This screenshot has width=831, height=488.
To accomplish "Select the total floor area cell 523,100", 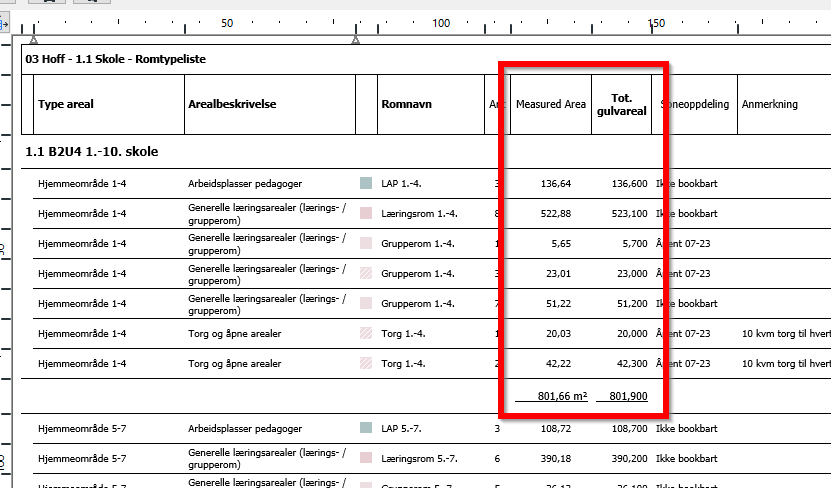I will 627,214.
